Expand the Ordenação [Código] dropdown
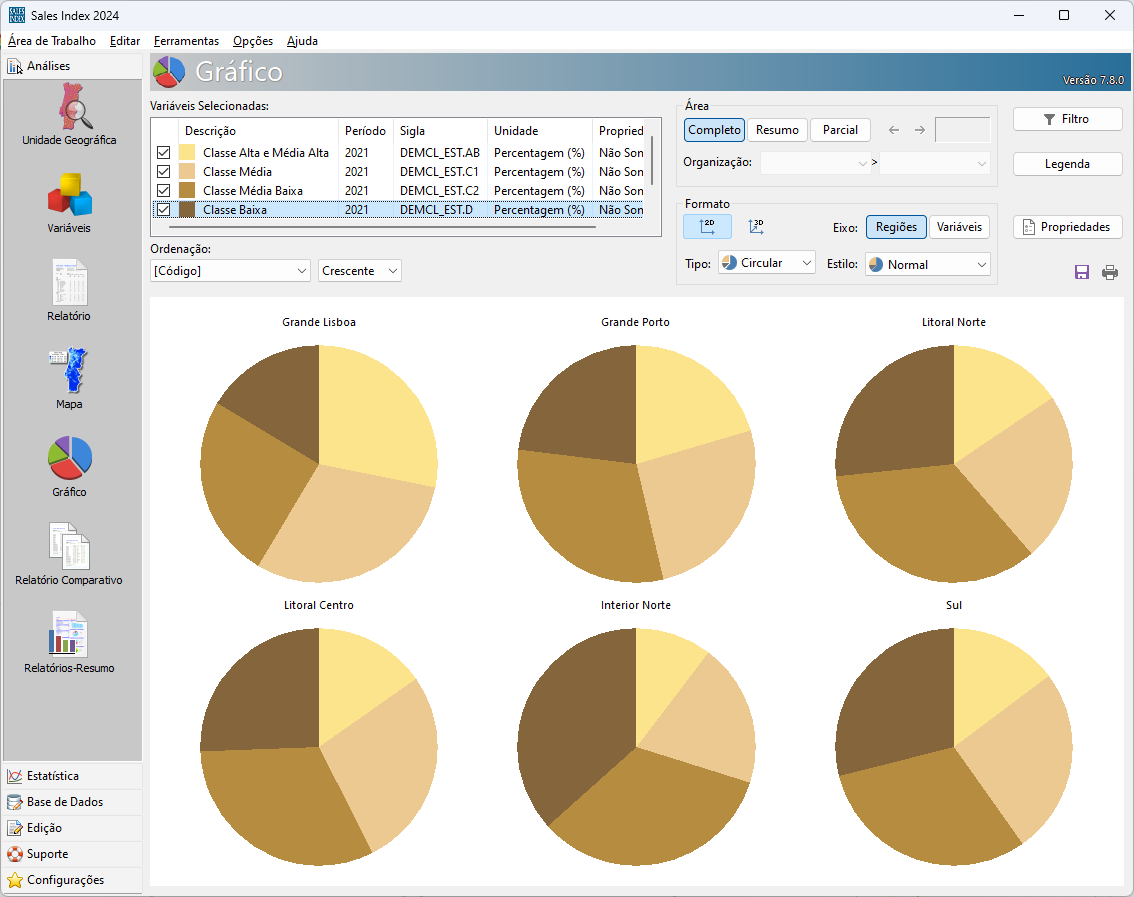The image size is (1134, 897). click(230, 271)
